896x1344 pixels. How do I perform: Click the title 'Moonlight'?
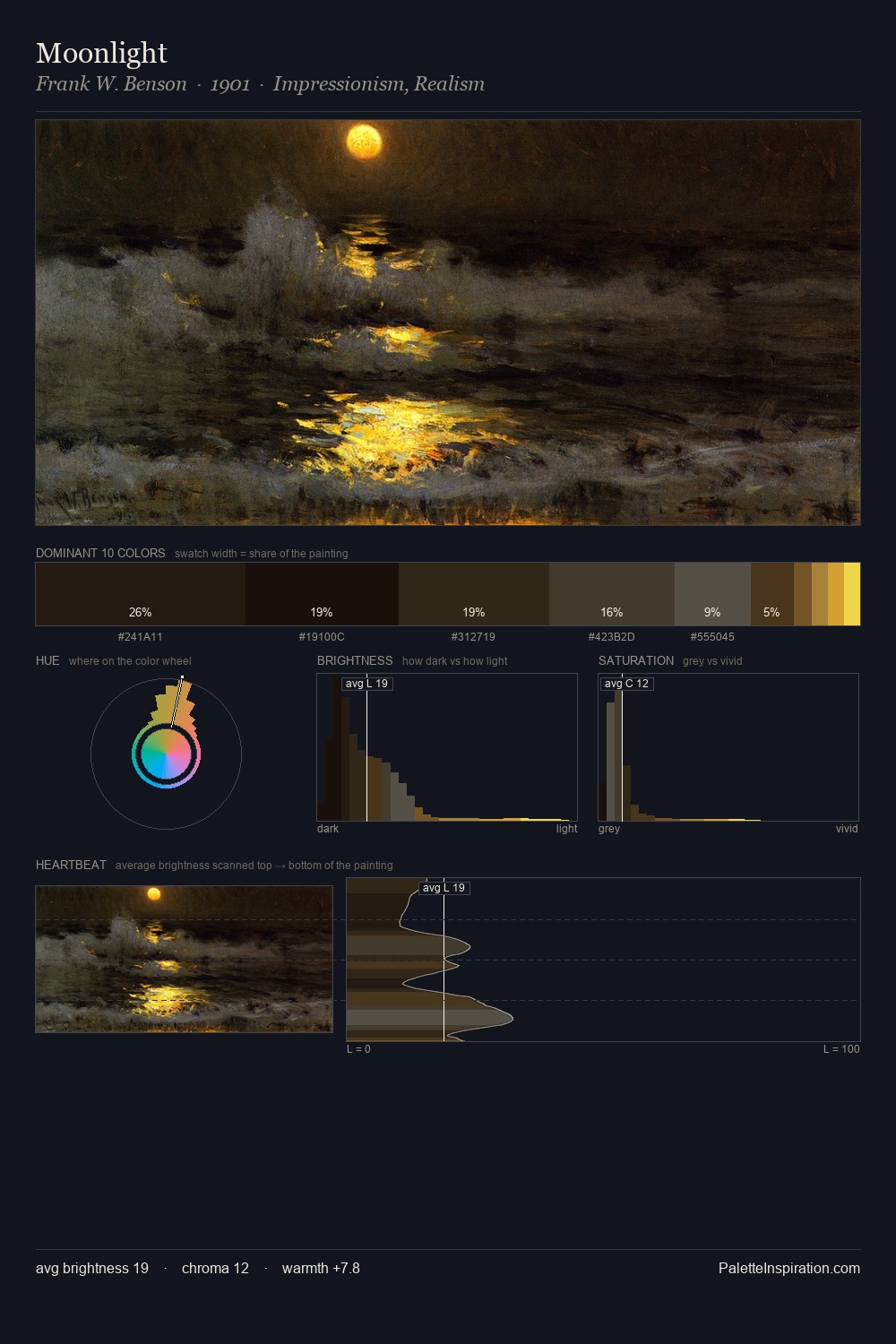pyautogui.click(x=101, y=53)
